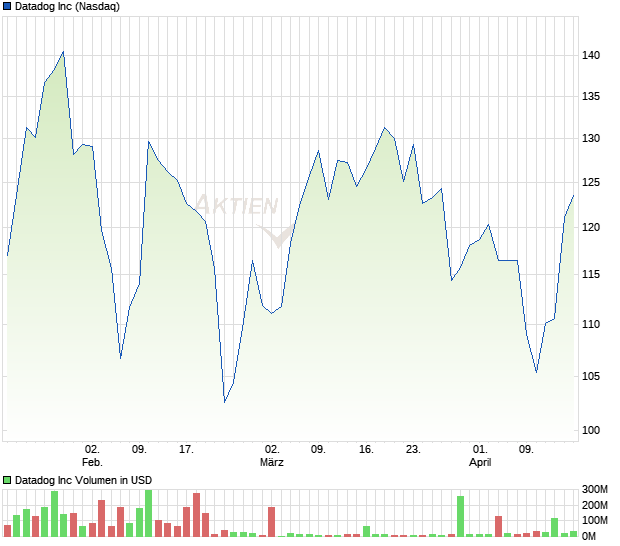Click the 'Feb.' month label
The height and width of the screenshot is (546, 620).
(x=92, y=462)
